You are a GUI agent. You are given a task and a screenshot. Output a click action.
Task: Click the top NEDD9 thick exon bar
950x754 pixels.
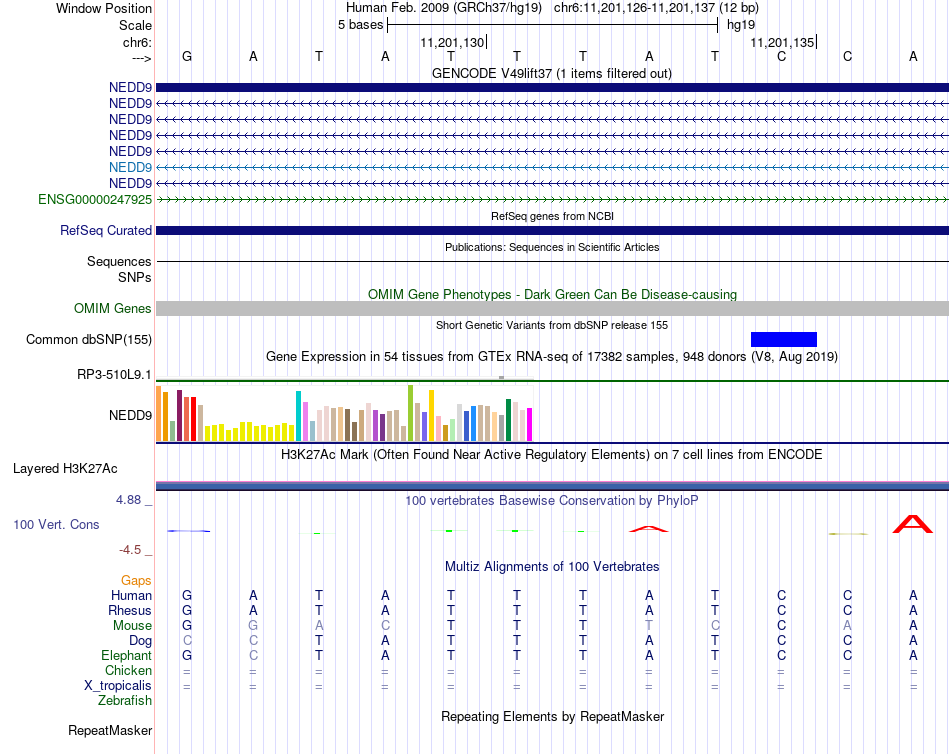click(x=552, y=87)
